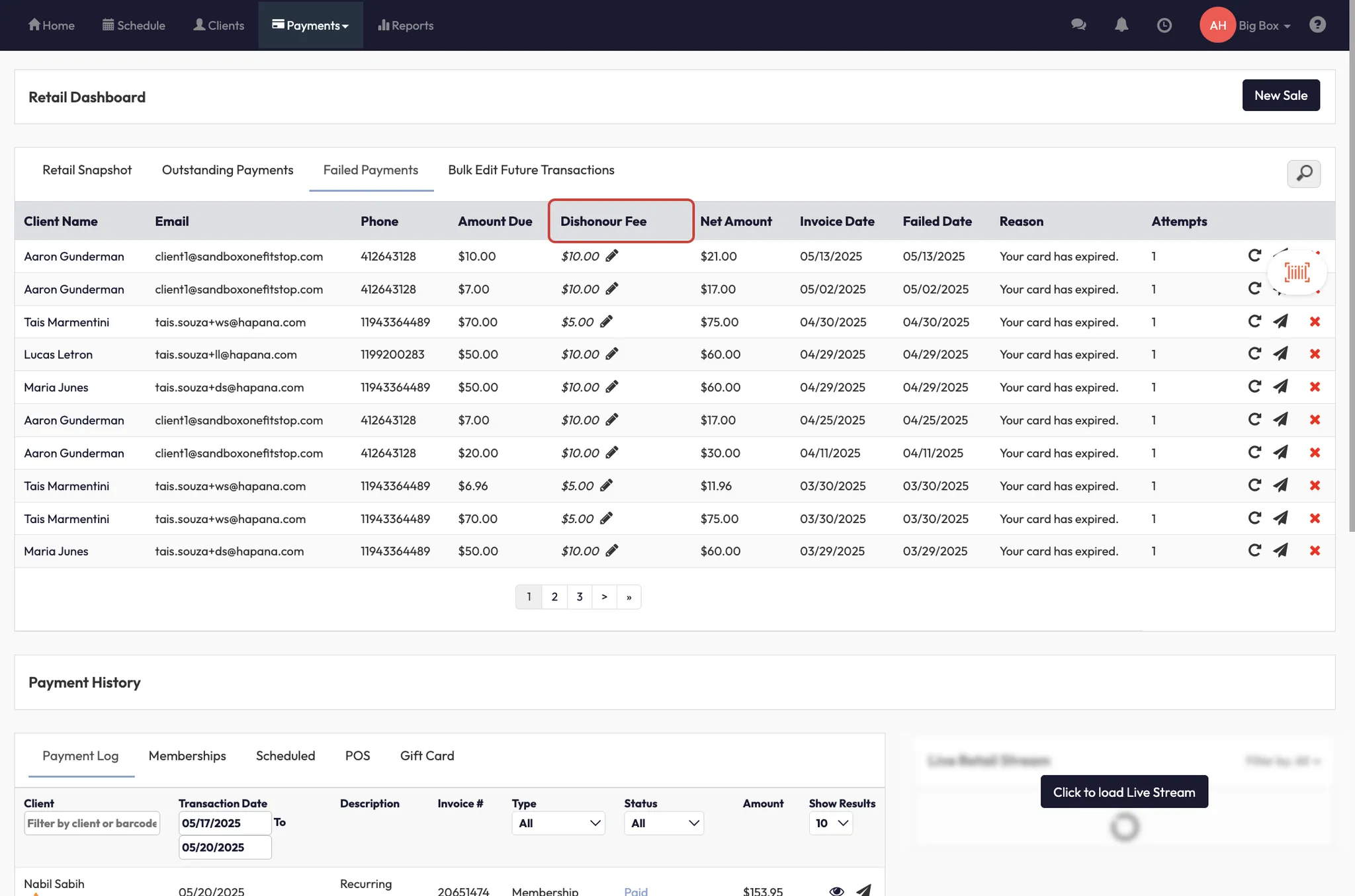The height and width of the screenshot is (896, 1355).
Task: Click the search magnifier icon above table
Action: click(1303, 173)
